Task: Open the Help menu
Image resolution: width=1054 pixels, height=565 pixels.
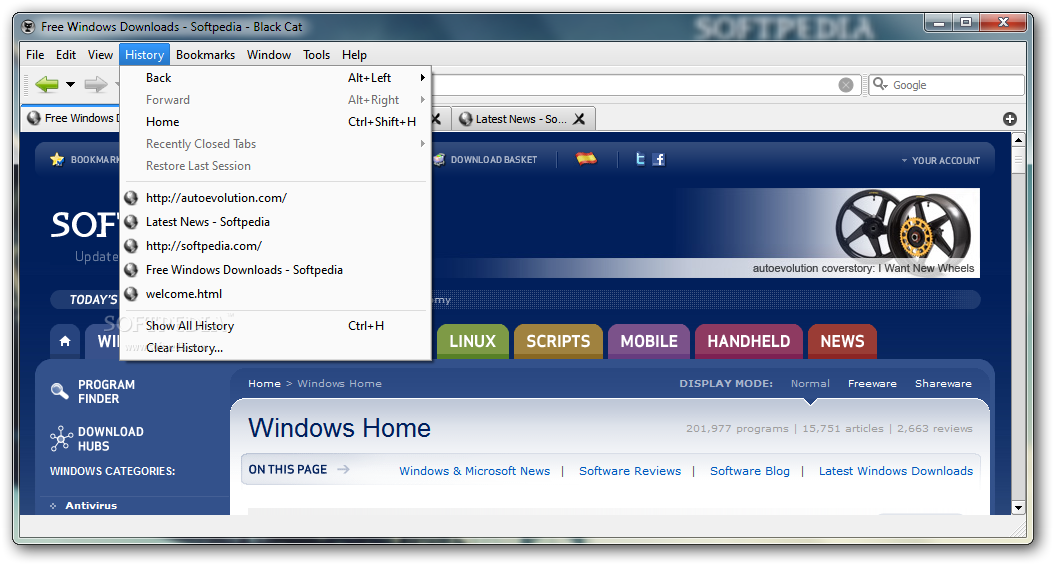Action: [x=354, y=55]
